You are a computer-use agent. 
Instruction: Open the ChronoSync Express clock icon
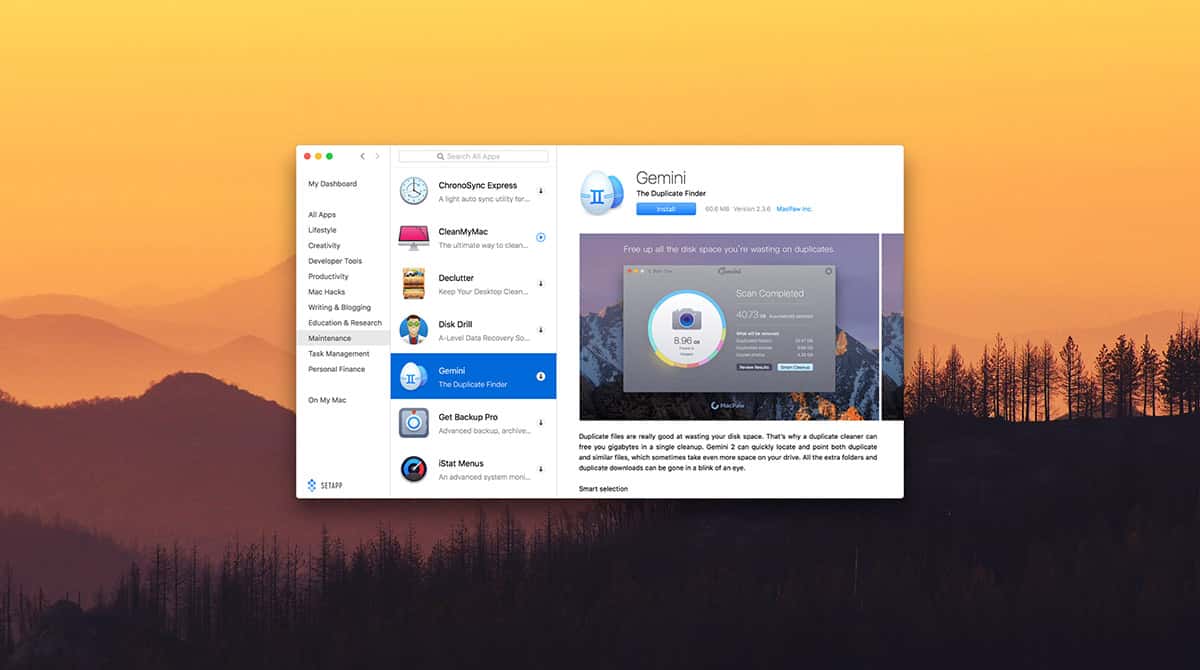414,191
